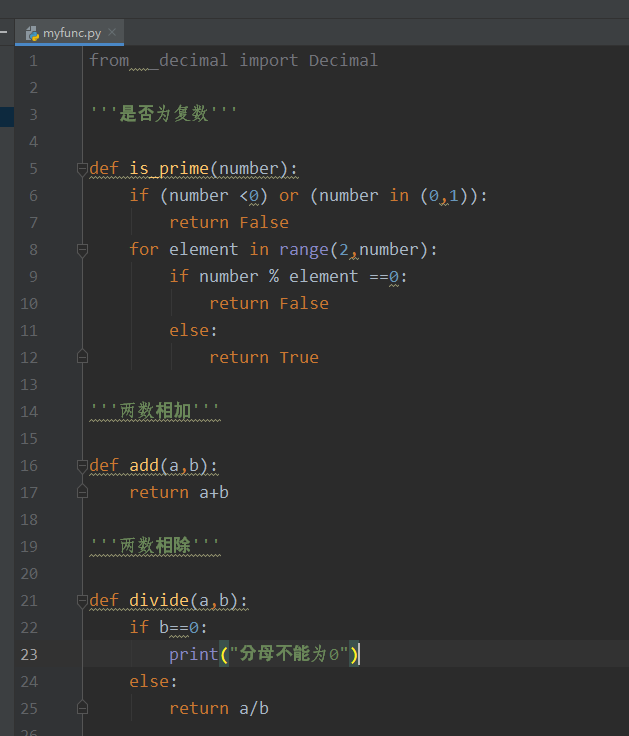Click the '两数相加' docstring
Screen dimensions: 629x736
(x=155, y=411)
